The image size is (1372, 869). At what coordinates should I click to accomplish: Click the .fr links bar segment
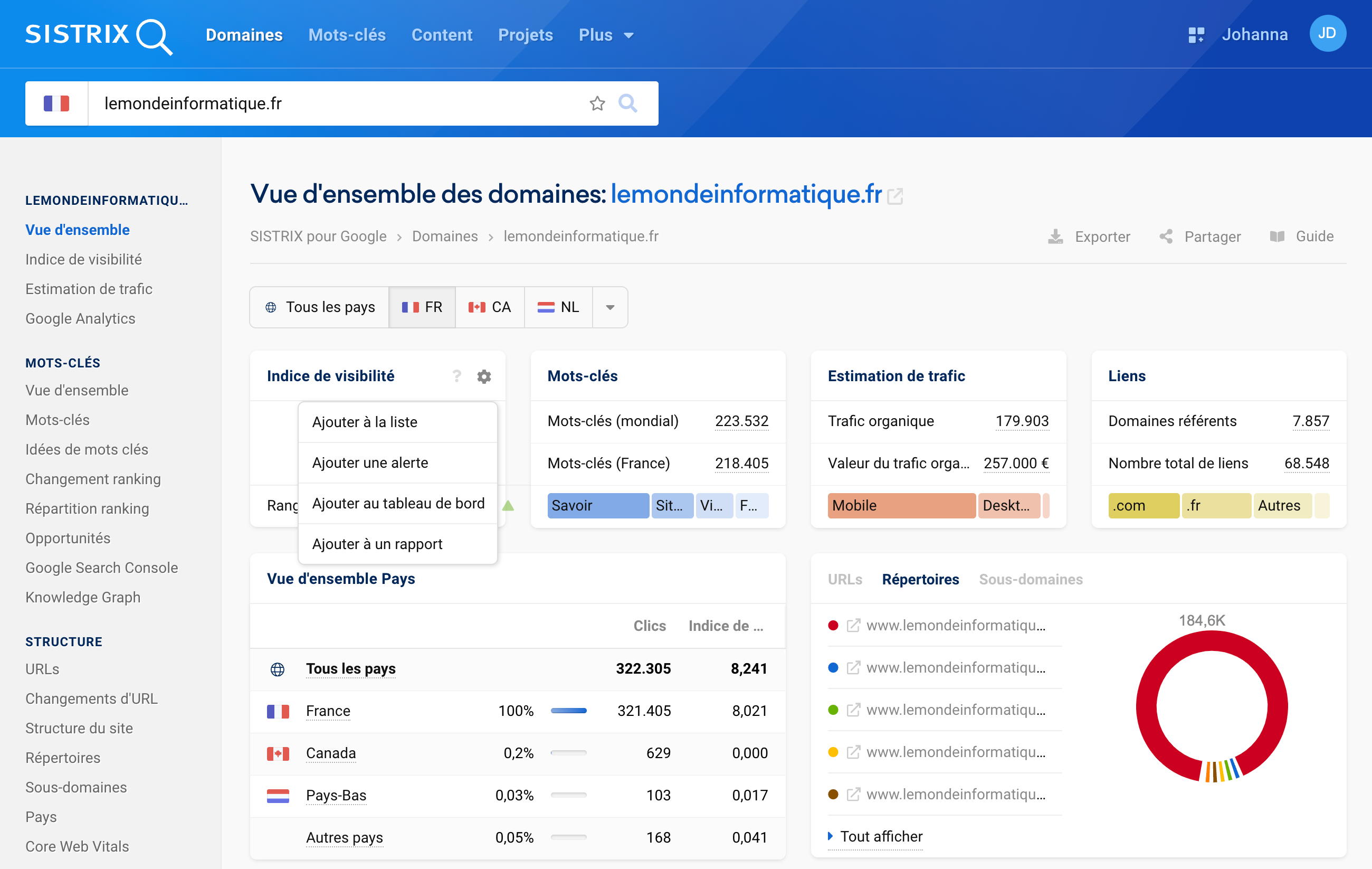click(1216, 505)
